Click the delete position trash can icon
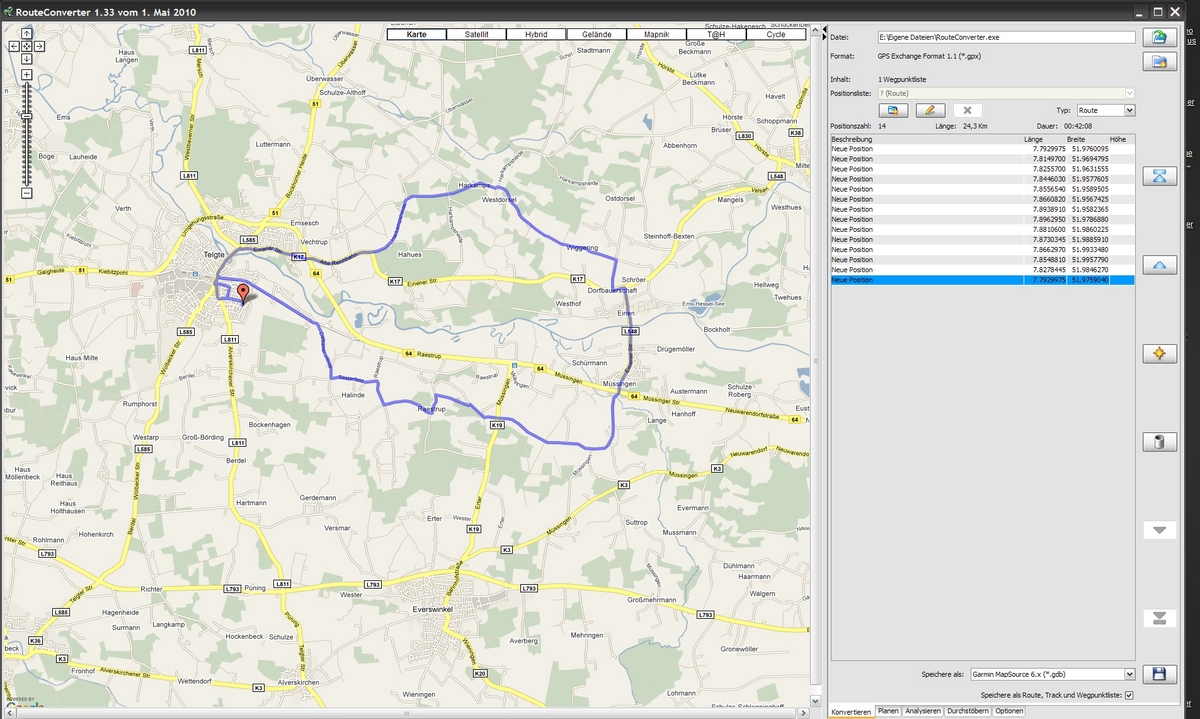The height and width of the screenshot is (719, 1200). [1159, 441]
